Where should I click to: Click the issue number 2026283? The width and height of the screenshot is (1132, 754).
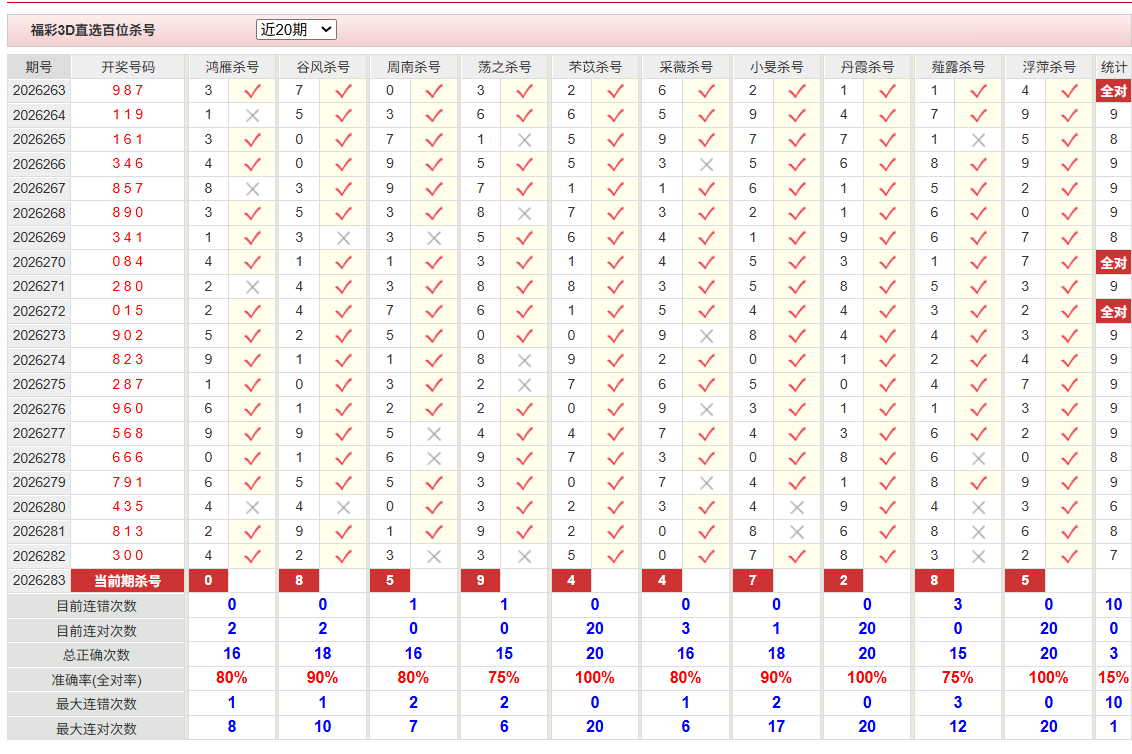tap(39, 581)
